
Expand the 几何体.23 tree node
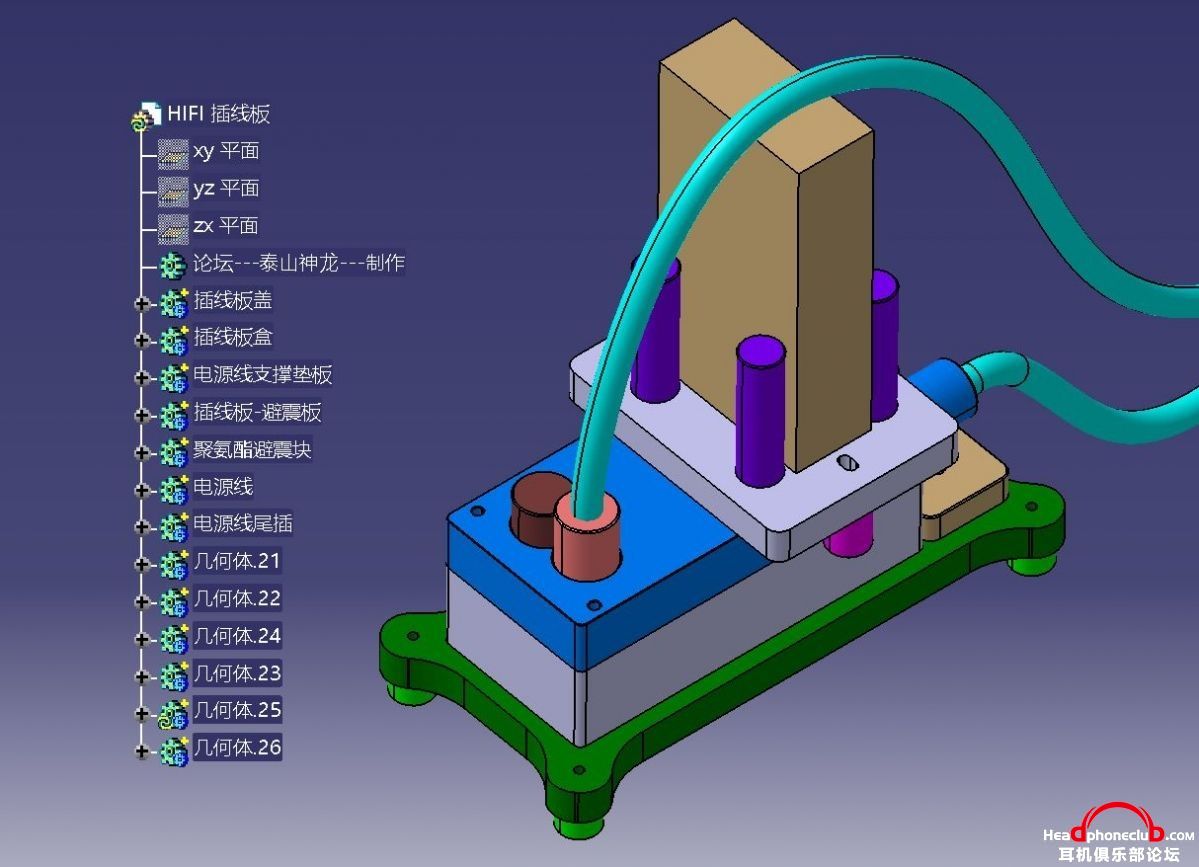coord(141,677)
